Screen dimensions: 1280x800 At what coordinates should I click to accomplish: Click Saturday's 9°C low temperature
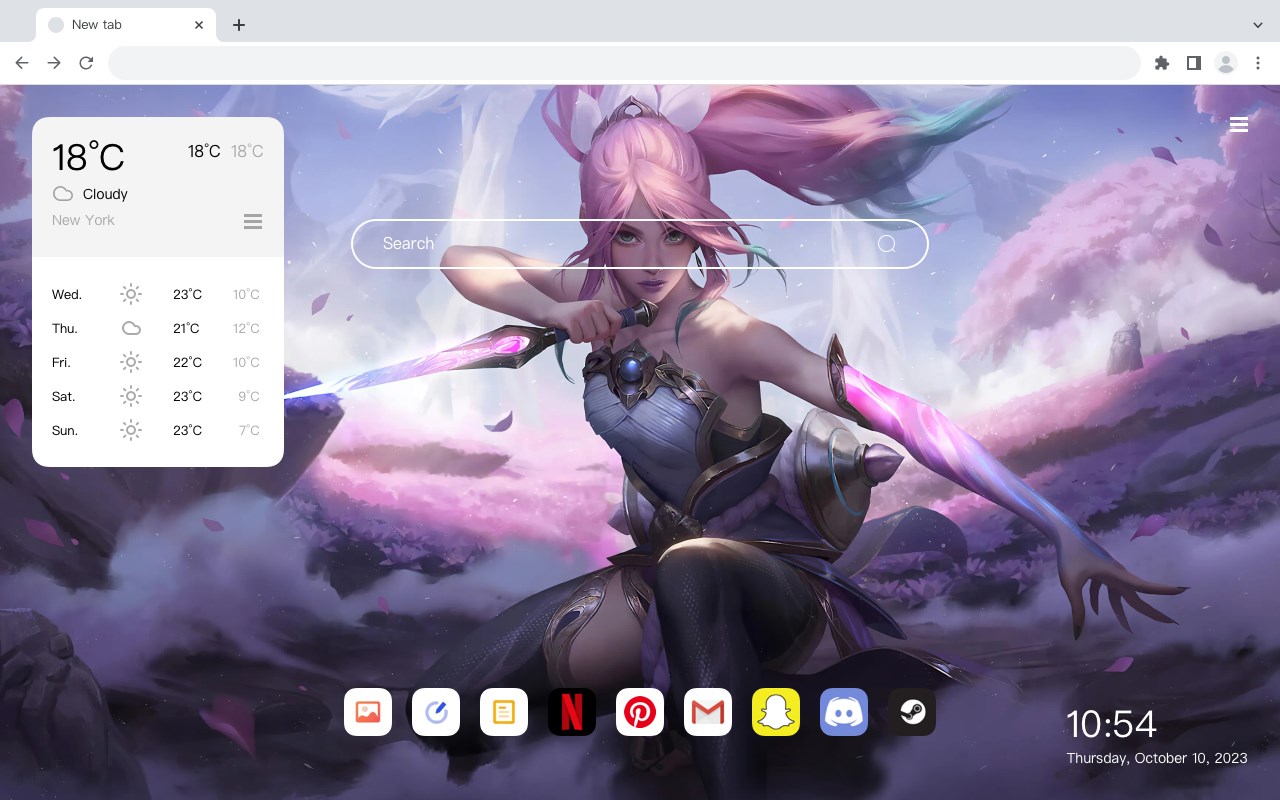pos(249,396)
